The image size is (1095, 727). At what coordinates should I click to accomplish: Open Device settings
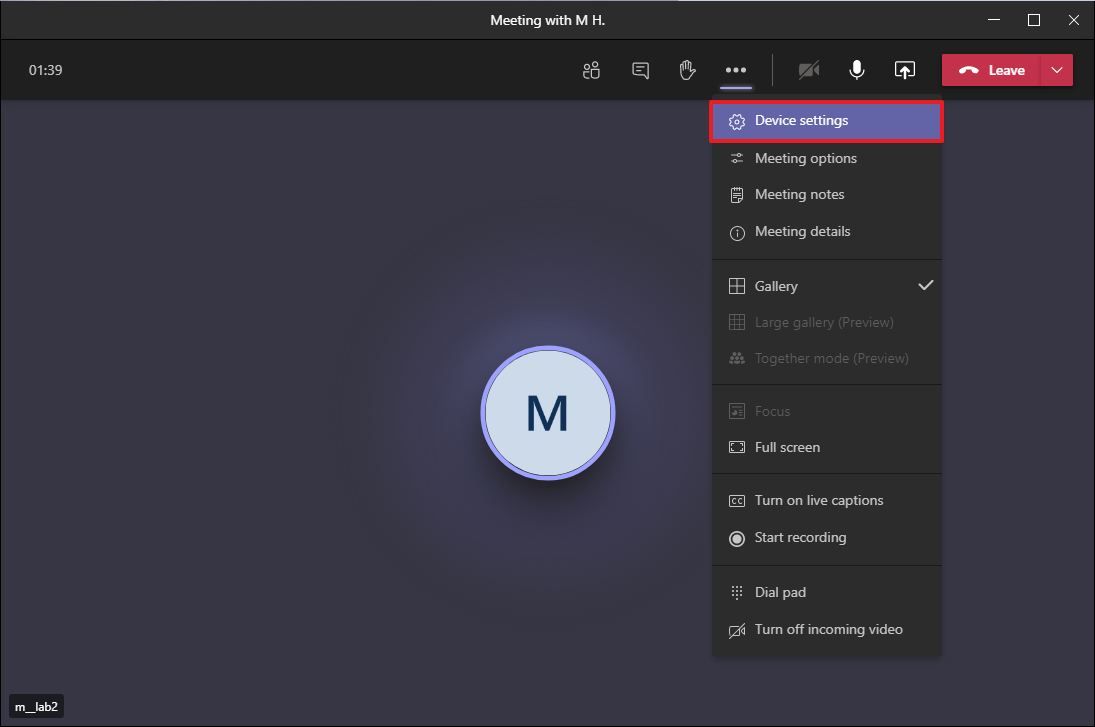coord(802,120)
